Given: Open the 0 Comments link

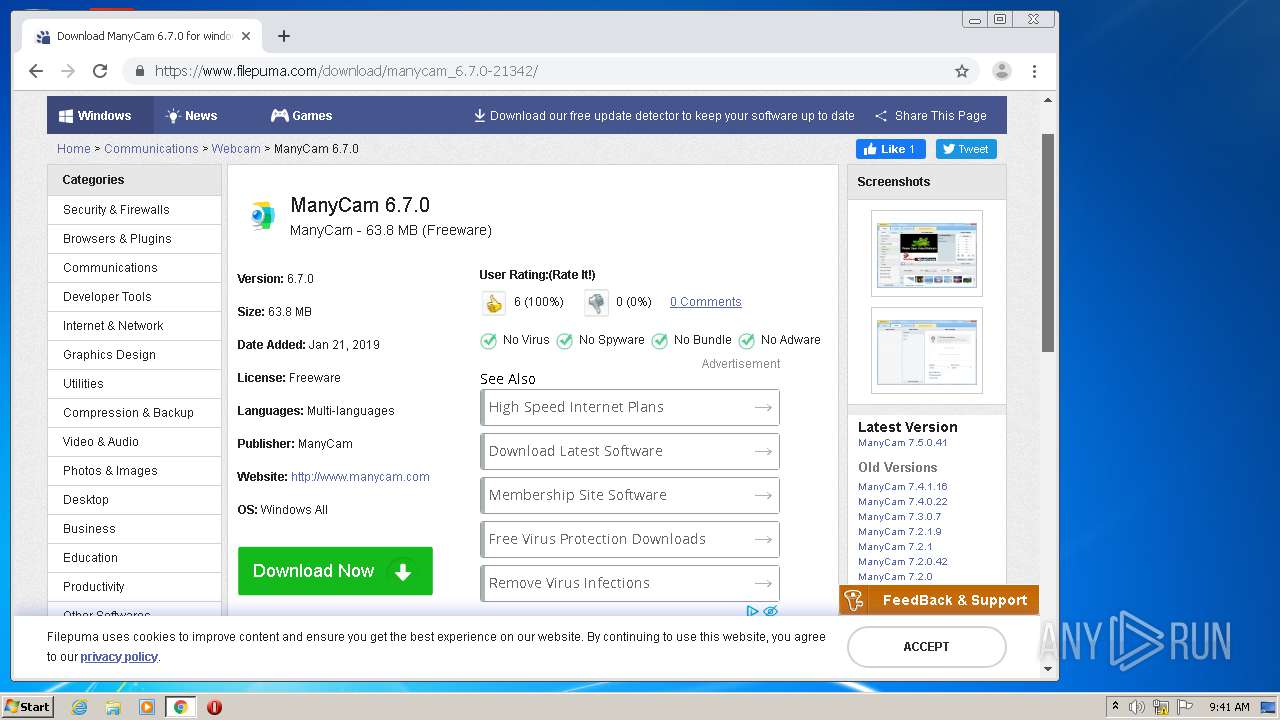Looking at the screenshot, I should pos(706,302).
